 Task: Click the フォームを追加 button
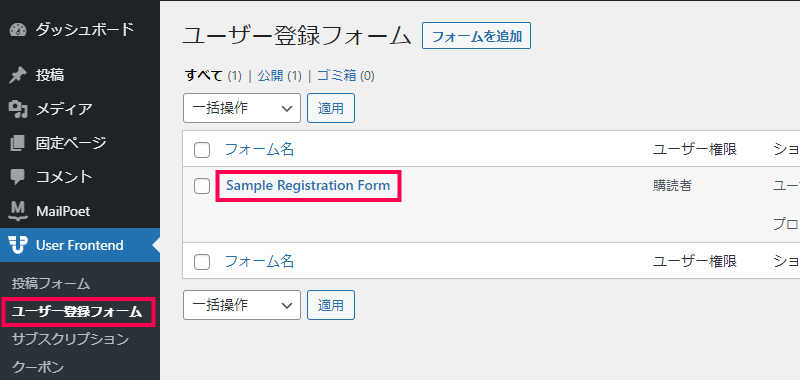(476, 36)
